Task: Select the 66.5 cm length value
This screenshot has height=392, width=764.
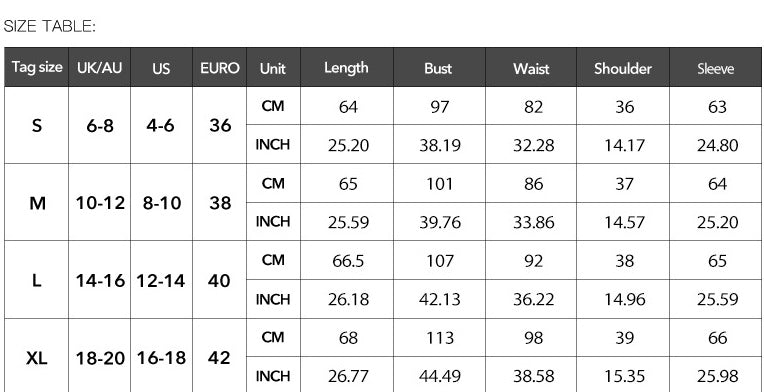Action: point(348,261)
